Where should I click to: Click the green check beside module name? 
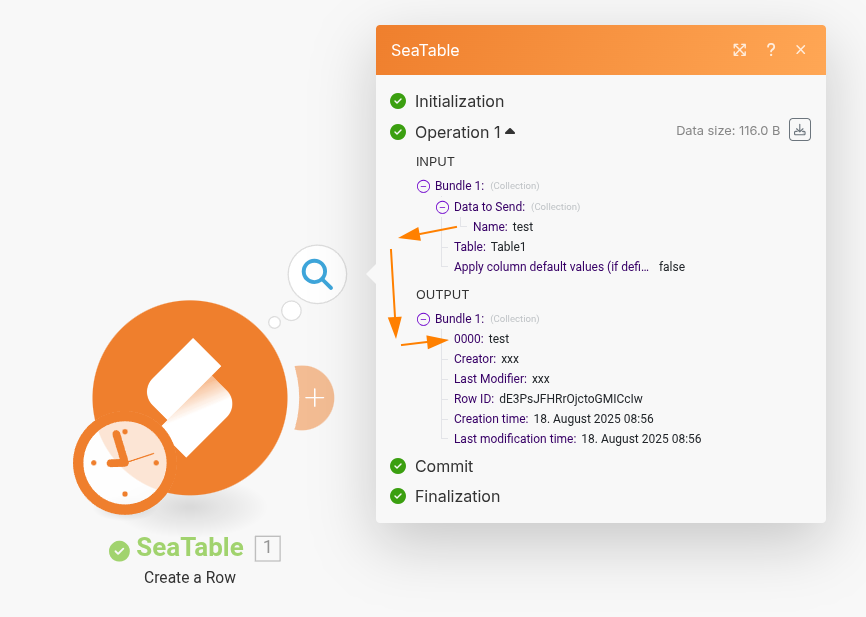click(120, 550)
